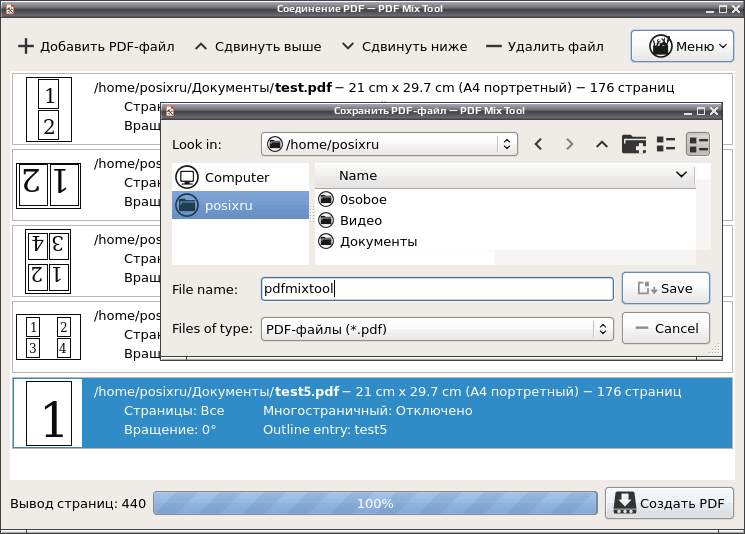
Task: Open the Меню dropdown button
Action: point(682,46)
